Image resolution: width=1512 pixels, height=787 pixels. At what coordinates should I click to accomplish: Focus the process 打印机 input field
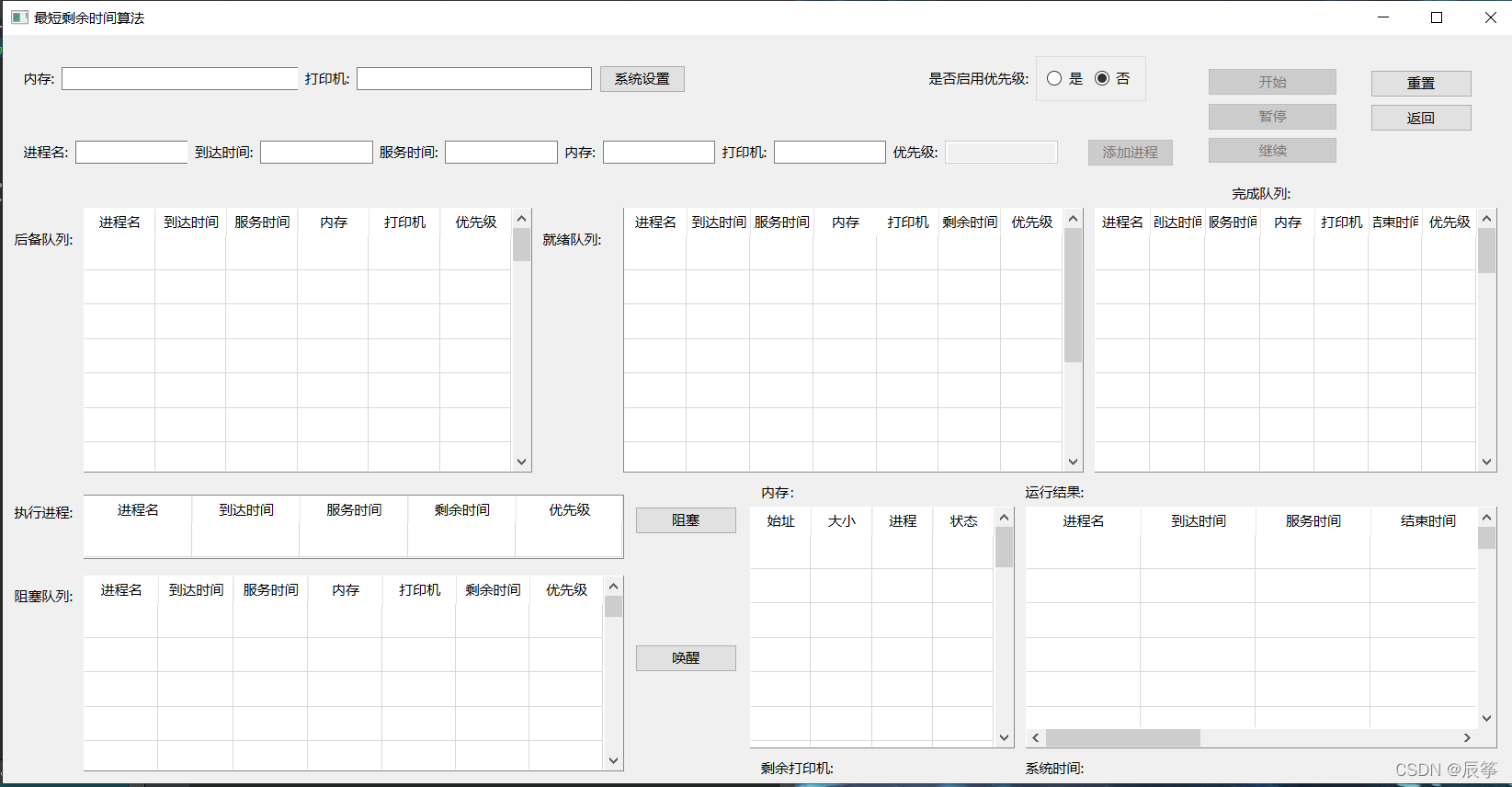click(x=830, y=153)
